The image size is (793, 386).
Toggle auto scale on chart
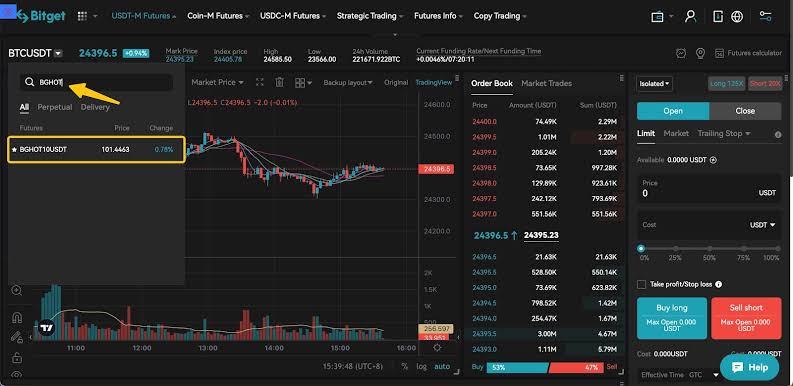click(442, 366)
